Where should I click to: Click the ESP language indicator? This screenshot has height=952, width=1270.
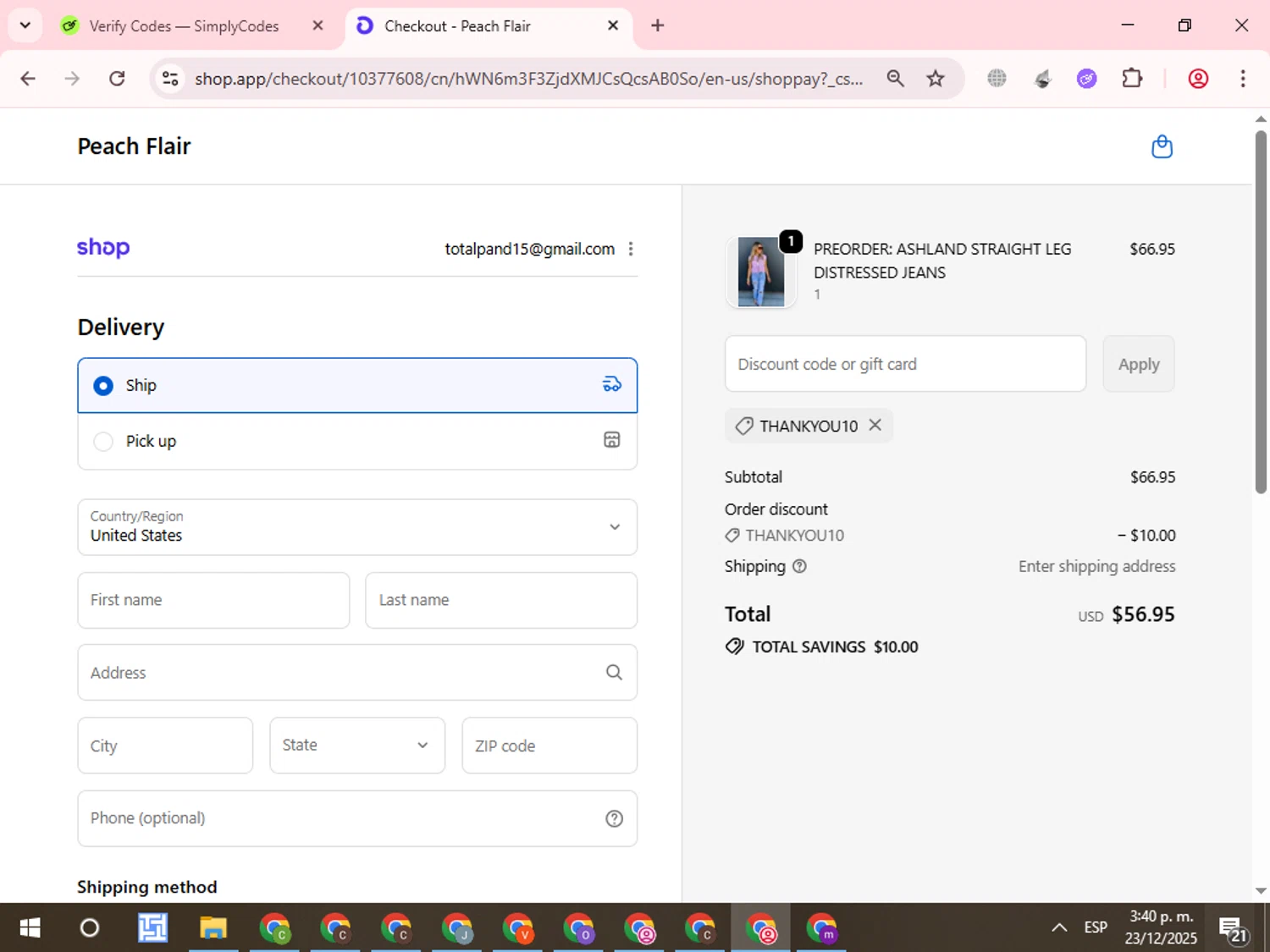1096,928
